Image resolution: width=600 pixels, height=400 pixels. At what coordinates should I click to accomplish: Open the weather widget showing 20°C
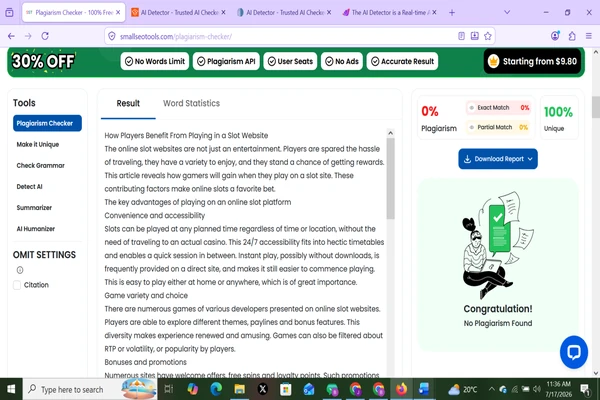click(x=463, y=389)
